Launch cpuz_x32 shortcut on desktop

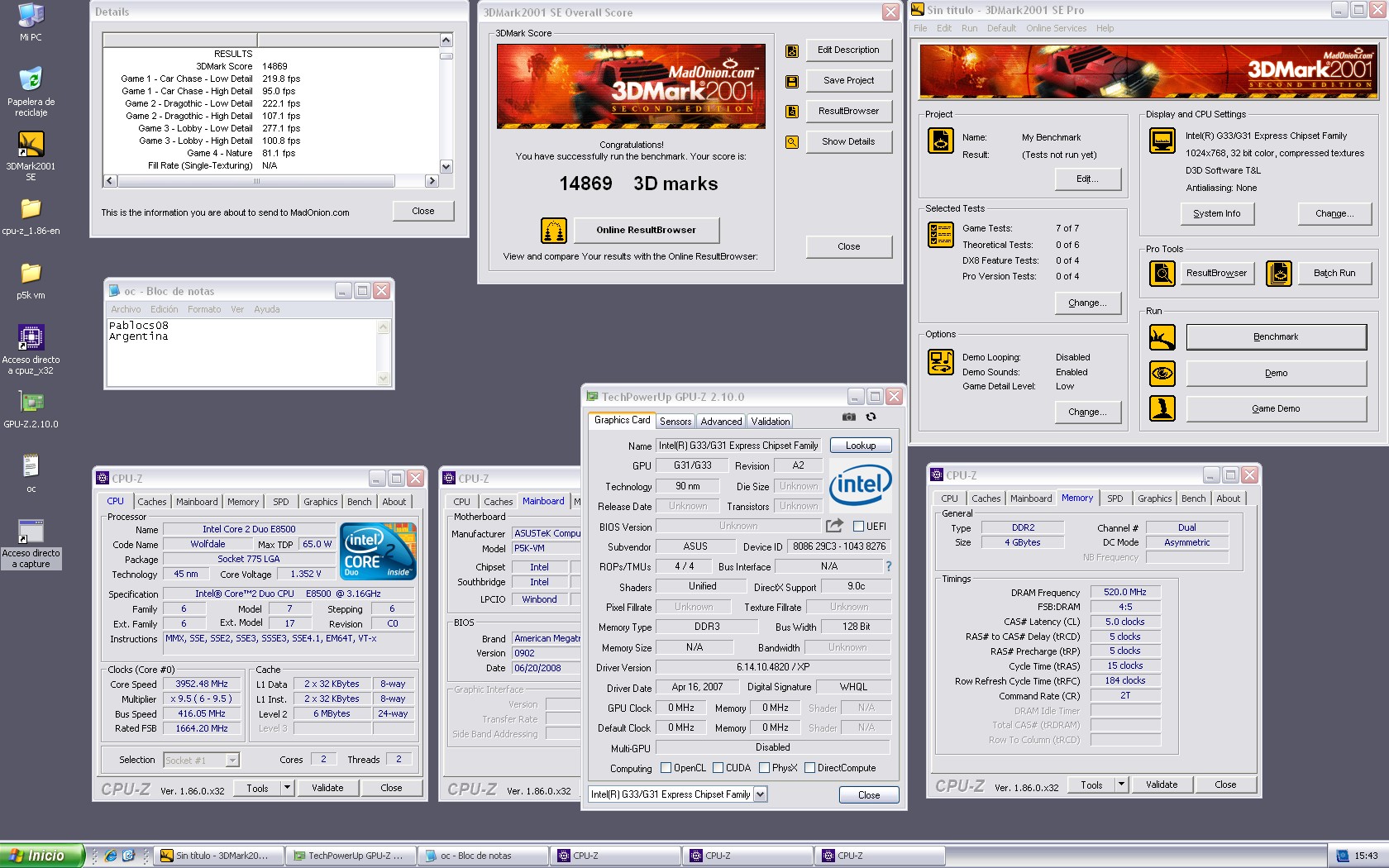click(31, 337)
